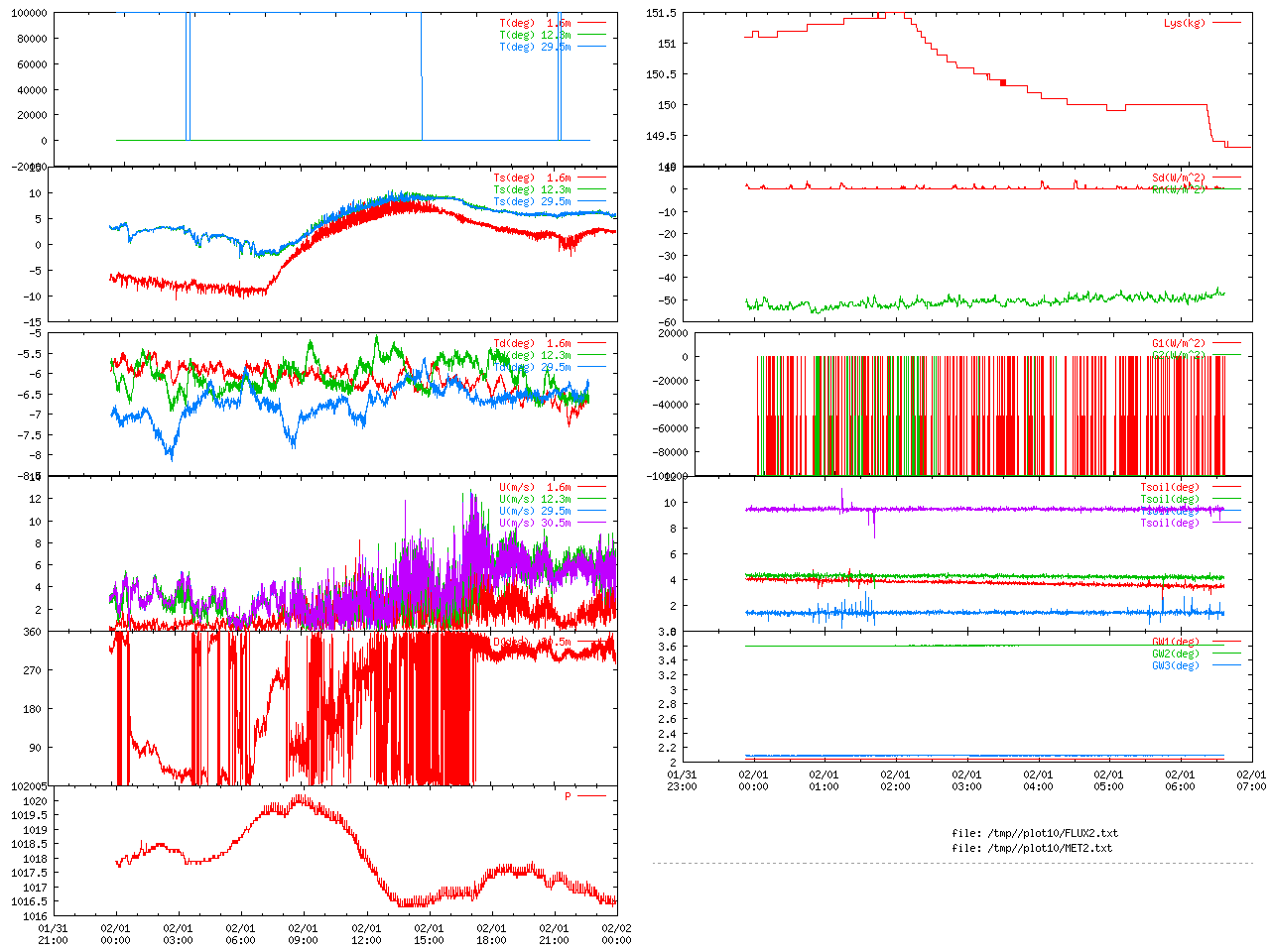Click the green Ts(deg) 12.3m legend entry
The image size is (1270, 952).
click(532, 189)
